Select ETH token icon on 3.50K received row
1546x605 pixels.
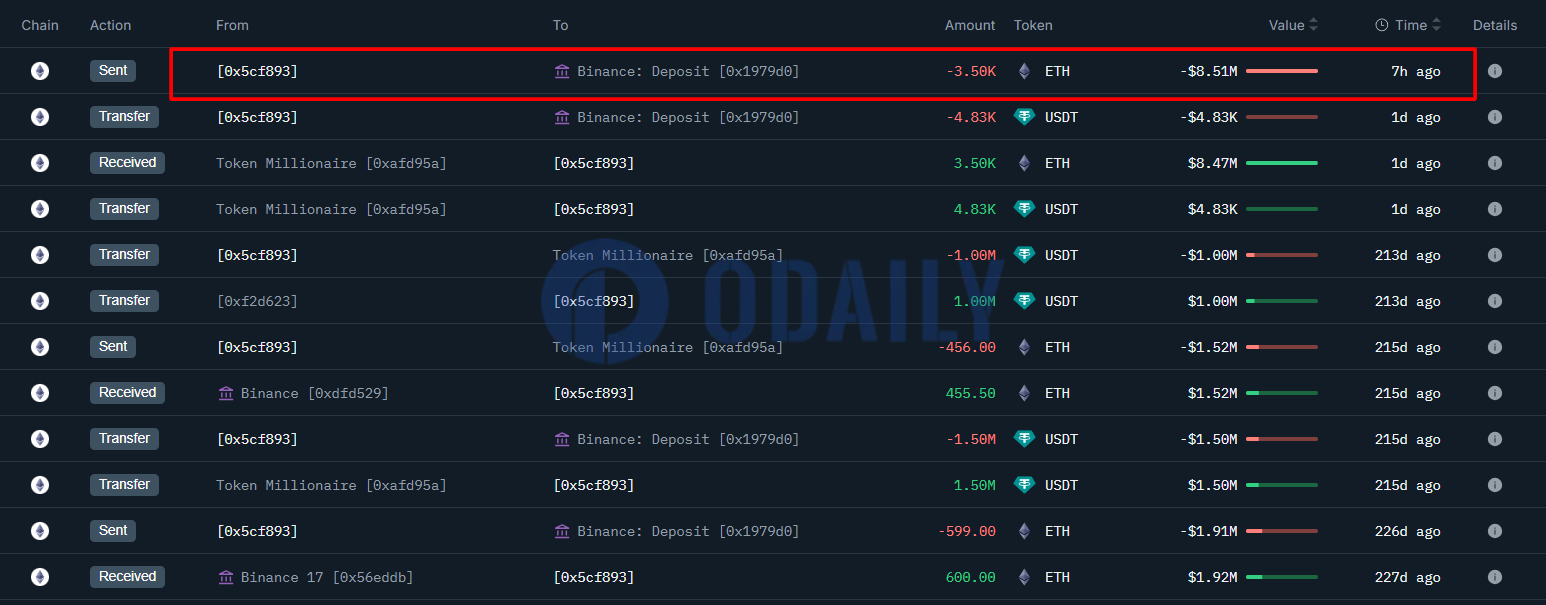tap(1024, 163)
